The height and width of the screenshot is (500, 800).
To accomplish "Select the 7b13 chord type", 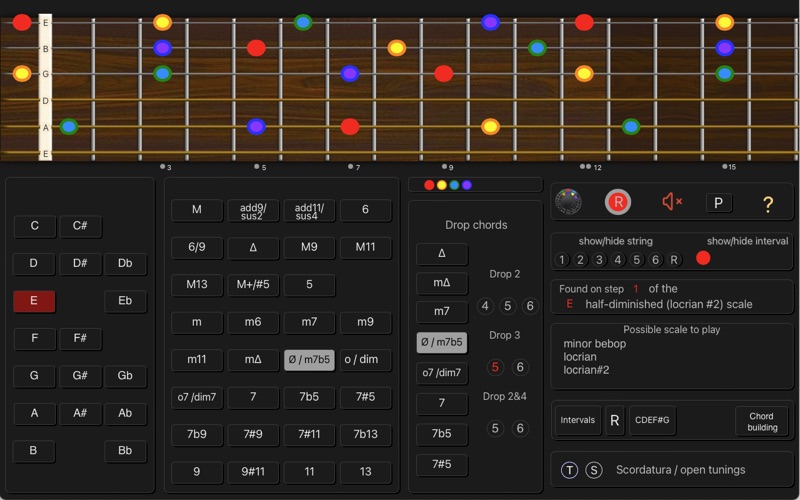I will point(365,434).
